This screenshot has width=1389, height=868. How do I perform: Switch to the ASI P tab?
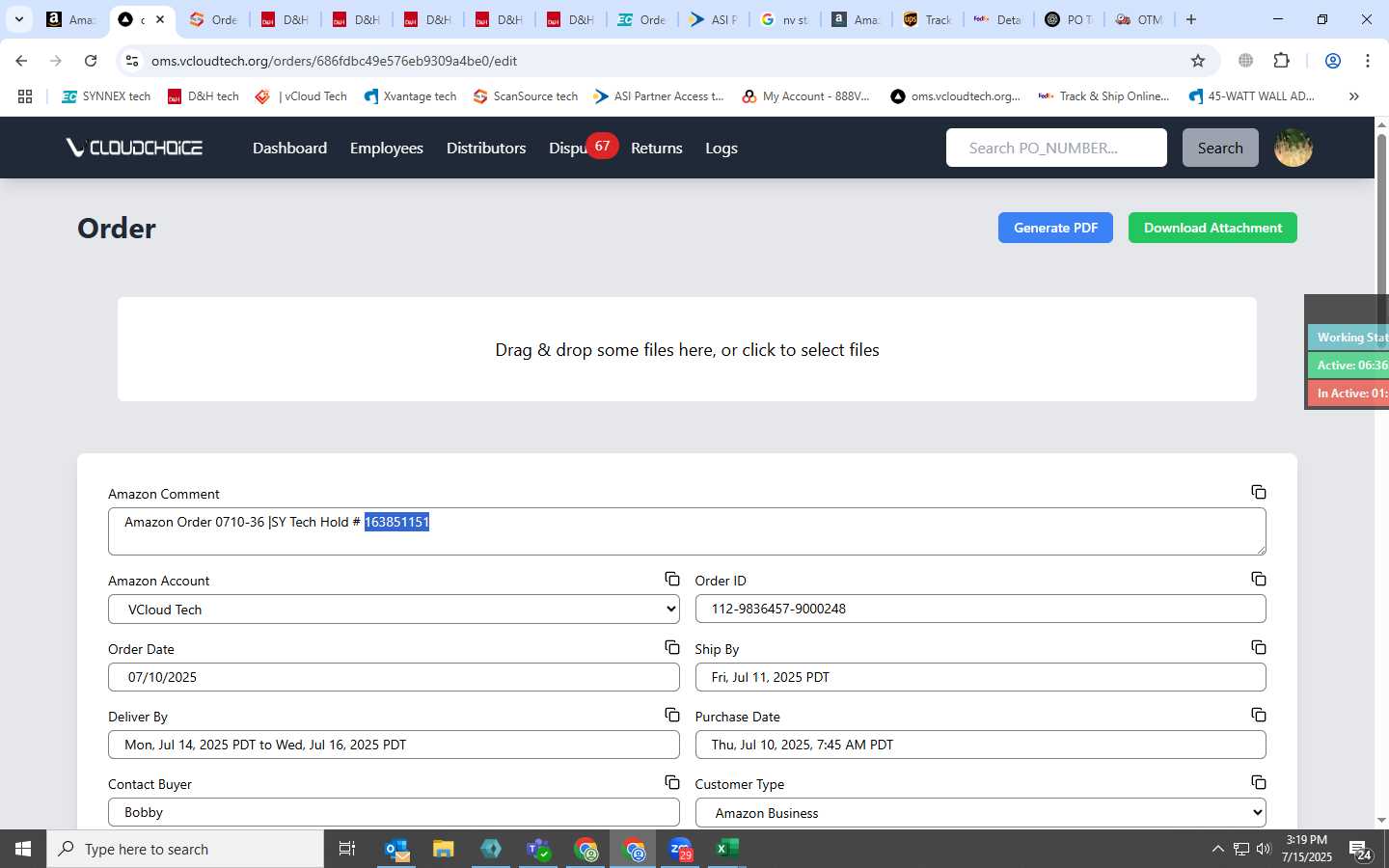pos(712,19)
